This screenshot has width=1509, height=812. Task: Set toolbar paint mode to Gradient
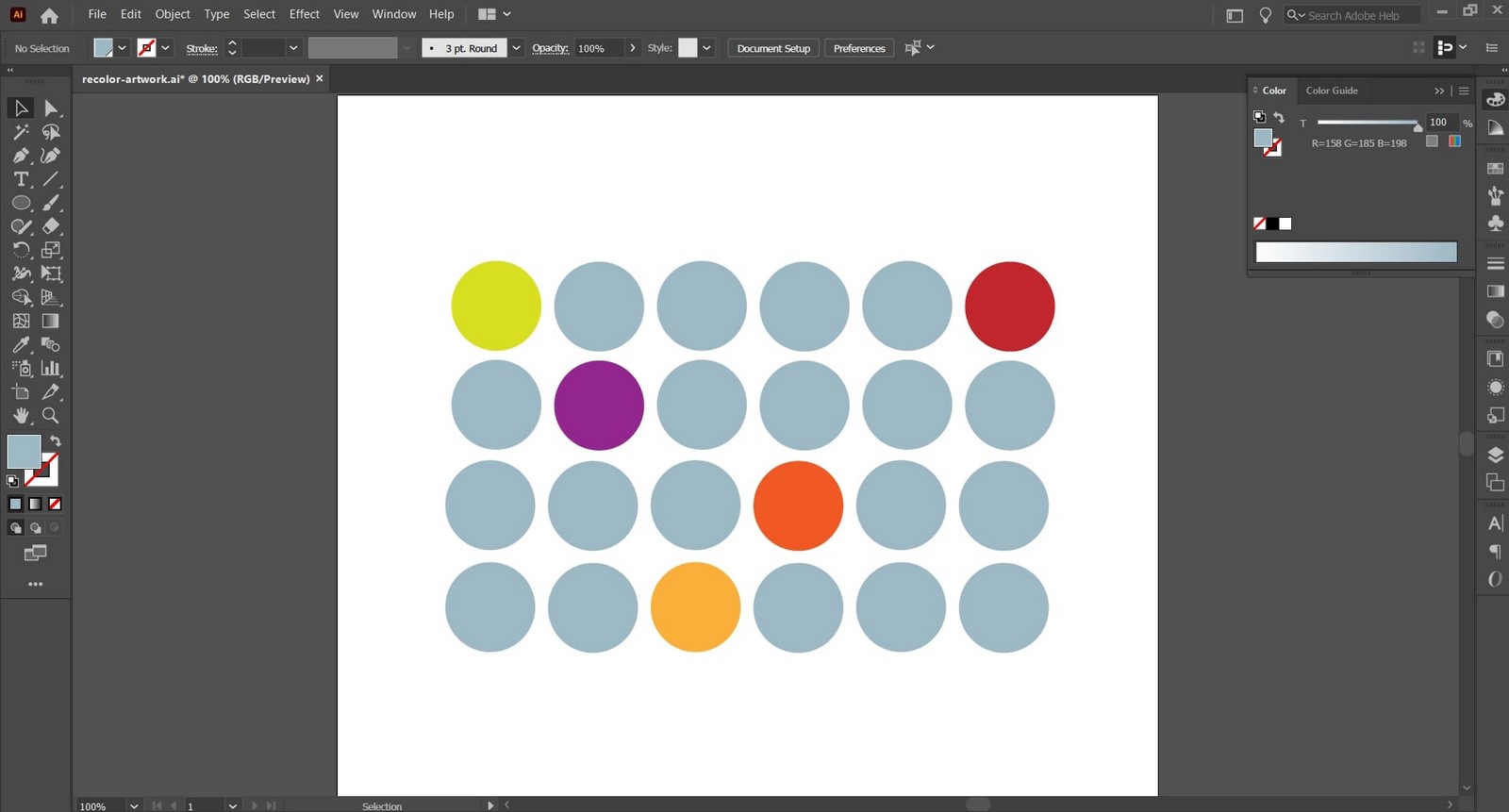35,504
